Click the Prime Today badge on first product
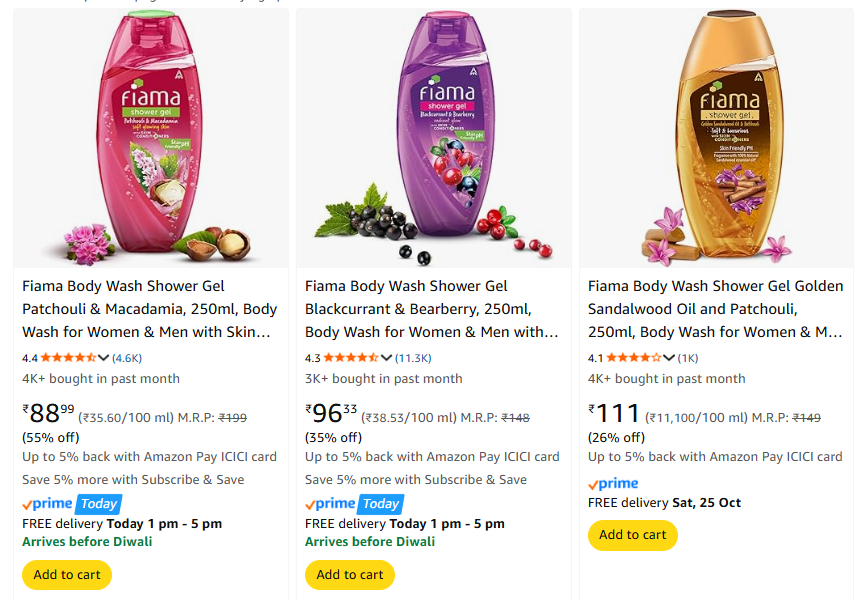856x600 pixels. click(71, 504)
